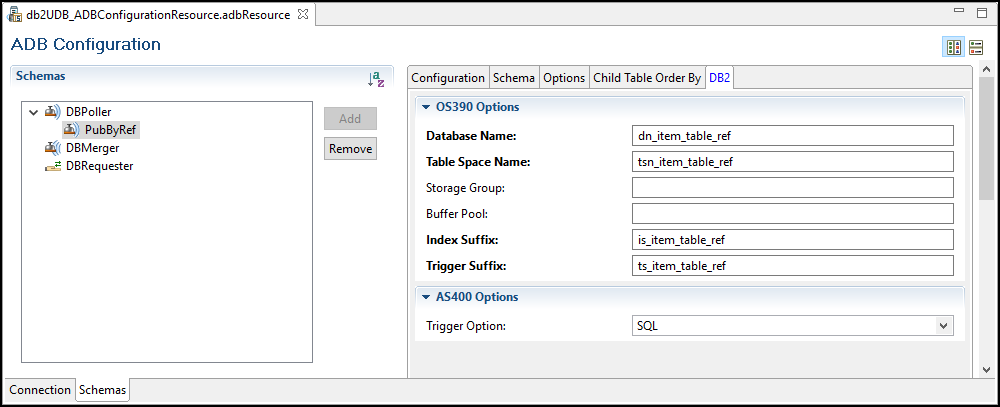Switch to the two-column layout icon
Image resolution: width=1000 pixels, height=407 pixels.
[953, 47]
